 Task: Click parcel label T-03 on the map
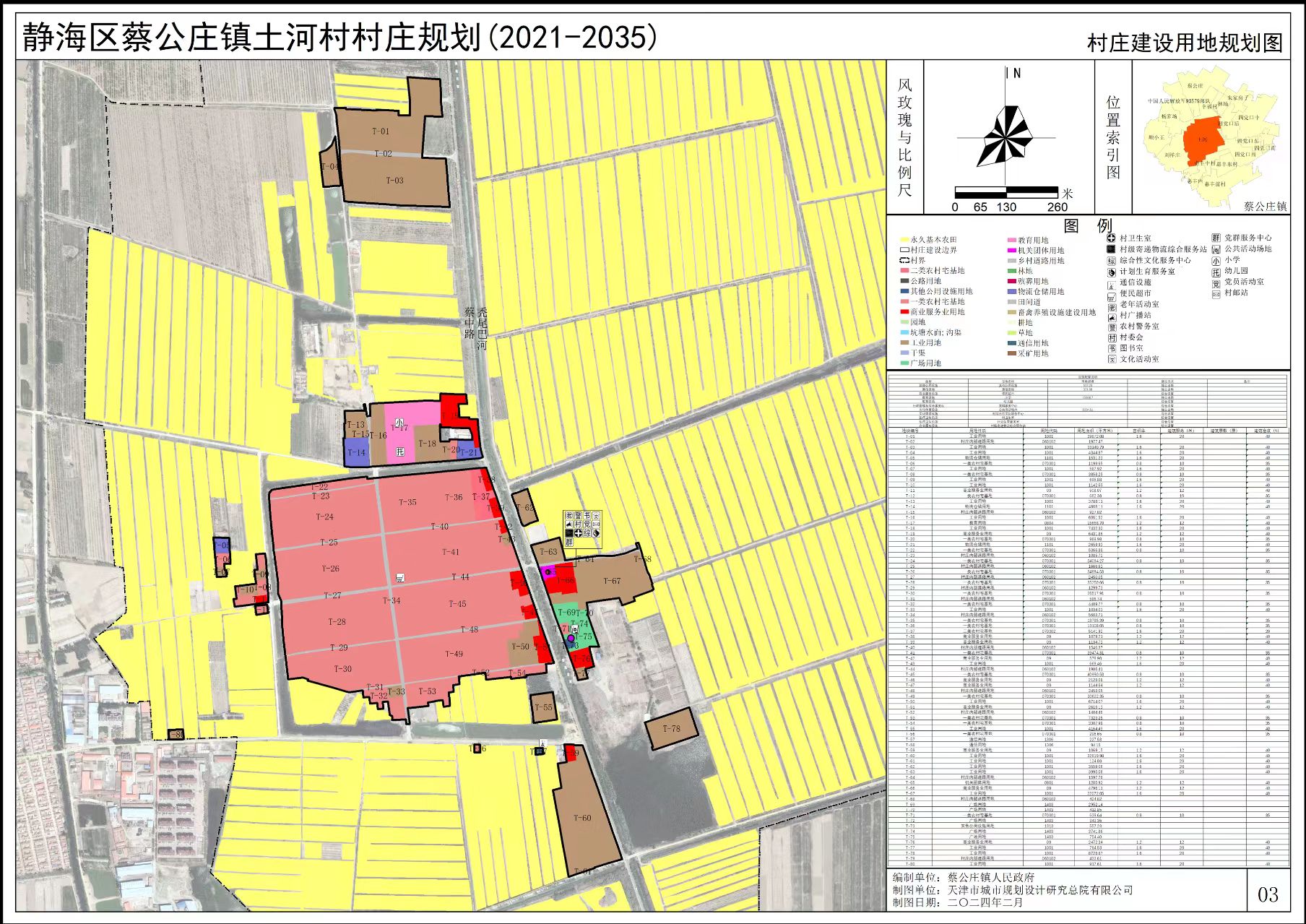(394, 181)
